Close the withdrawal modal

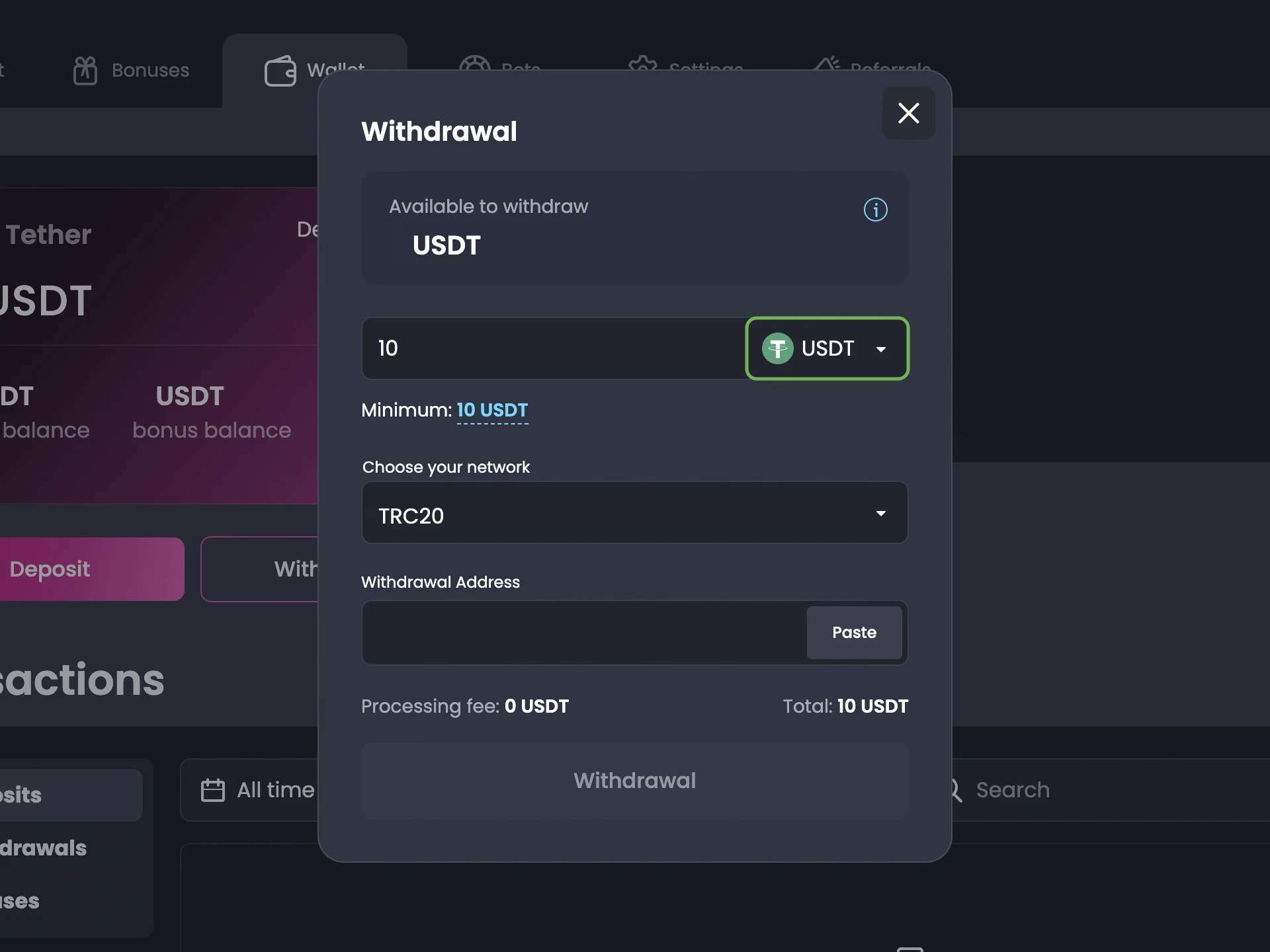[x=908, y=113]
